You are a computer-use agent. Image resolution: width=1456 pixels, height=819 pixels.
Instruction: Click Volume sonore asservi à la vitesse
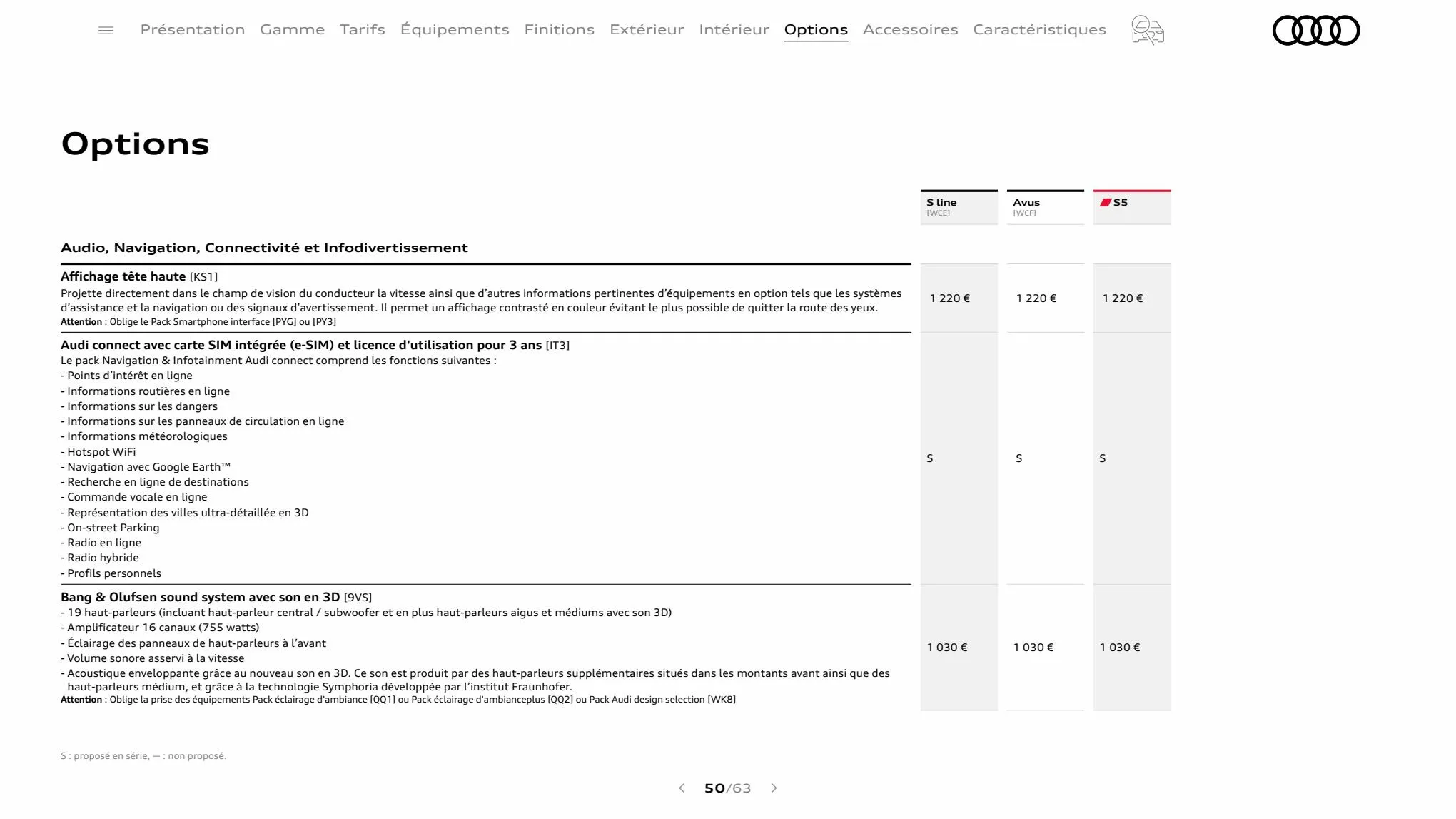click(152, 658)
